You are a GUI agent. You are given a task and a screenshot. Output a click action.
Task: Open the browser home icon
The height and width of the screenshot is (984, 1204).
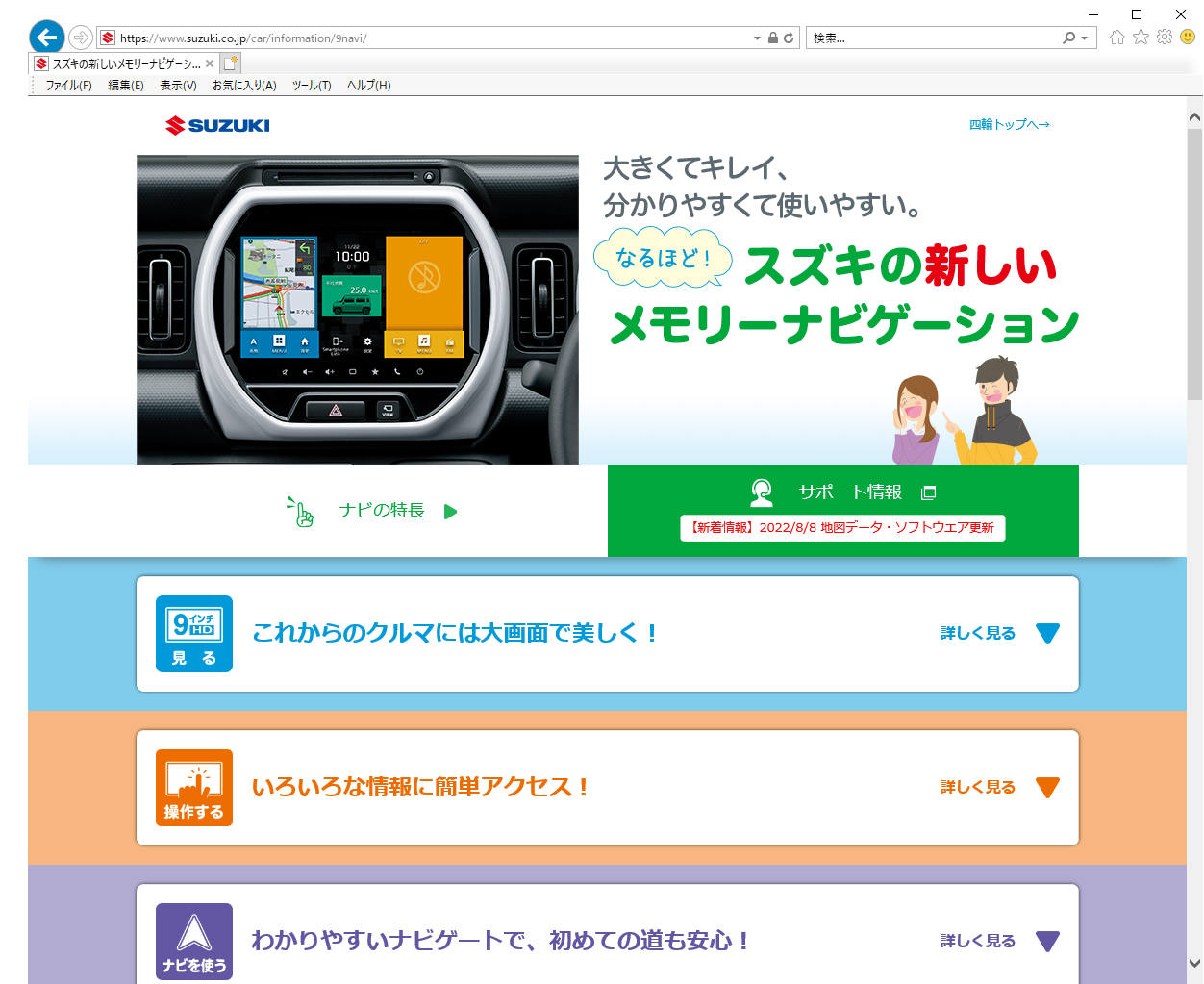click(1116, 38)
